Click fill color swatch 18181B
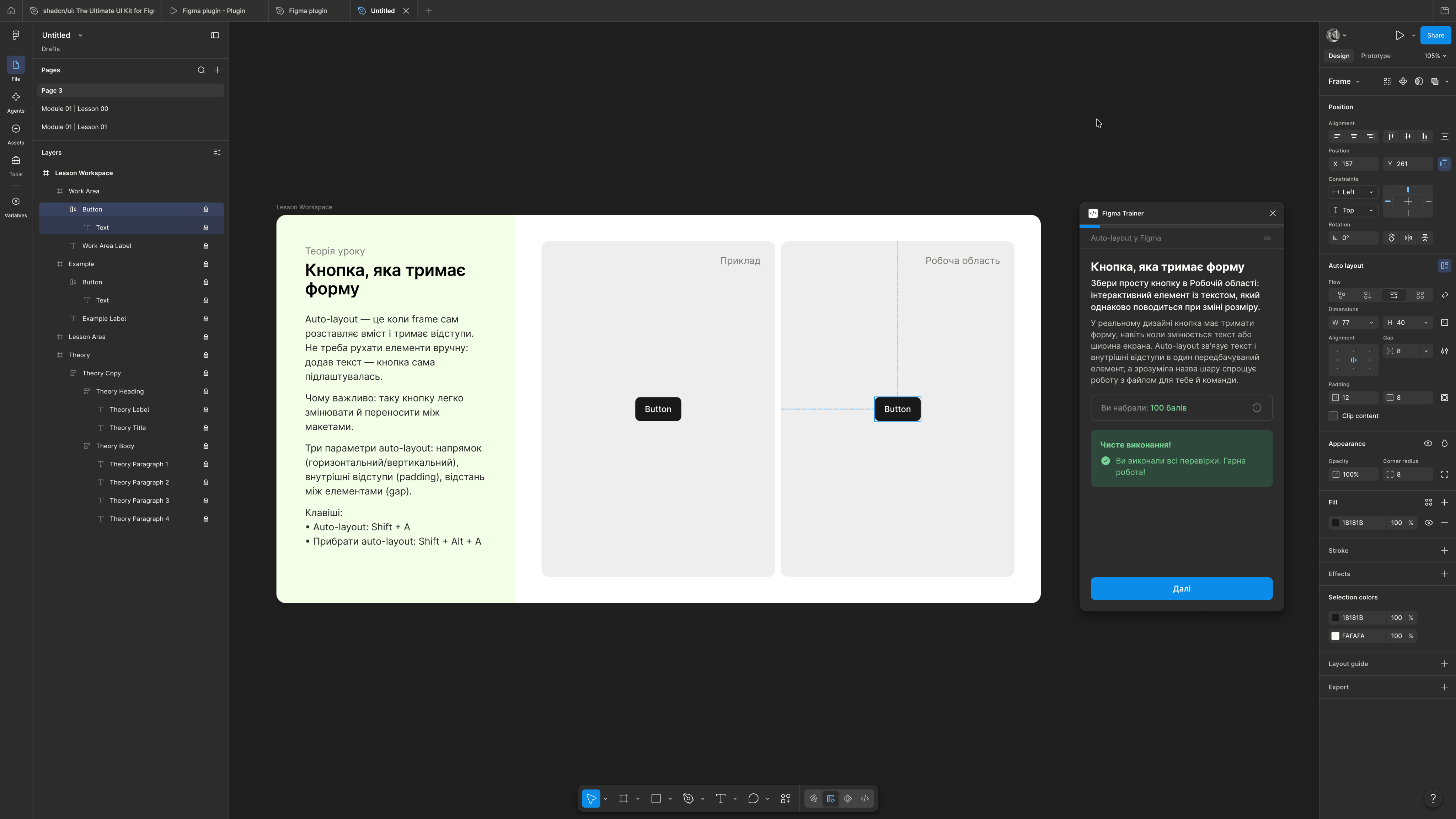Image resolution: width=1456 pixels, height=819 pixels. click(1335, 523)
